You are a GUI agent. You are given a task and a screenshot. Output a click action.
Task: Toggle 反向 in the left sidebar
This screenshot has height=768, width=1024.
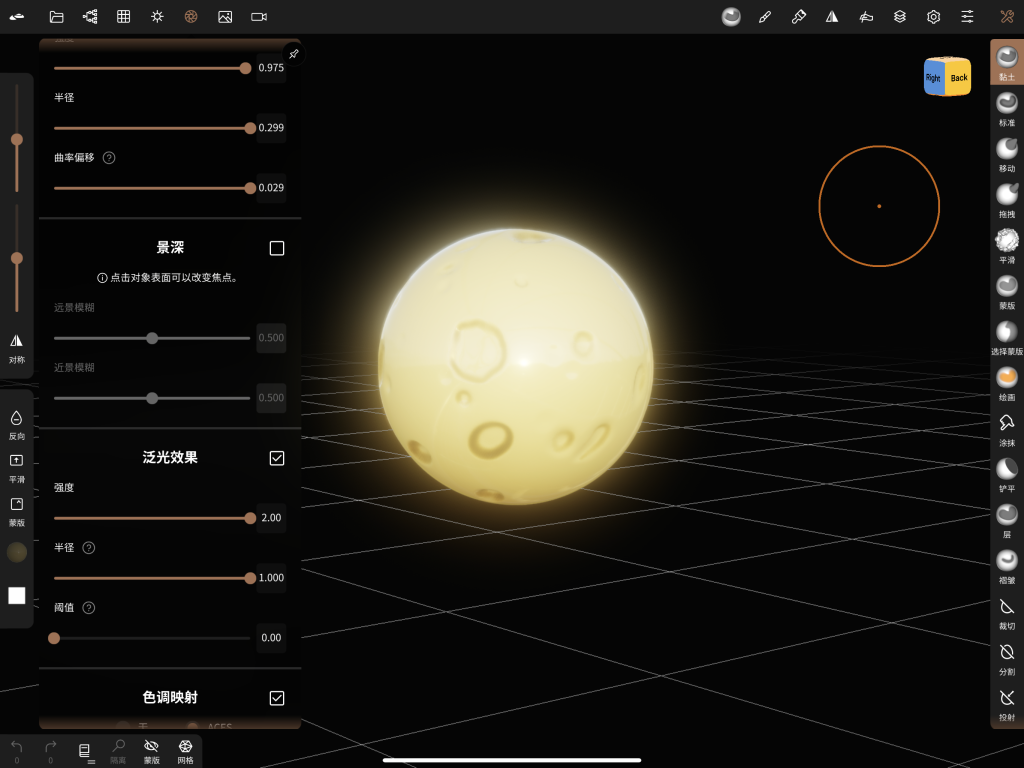[17, 425]
